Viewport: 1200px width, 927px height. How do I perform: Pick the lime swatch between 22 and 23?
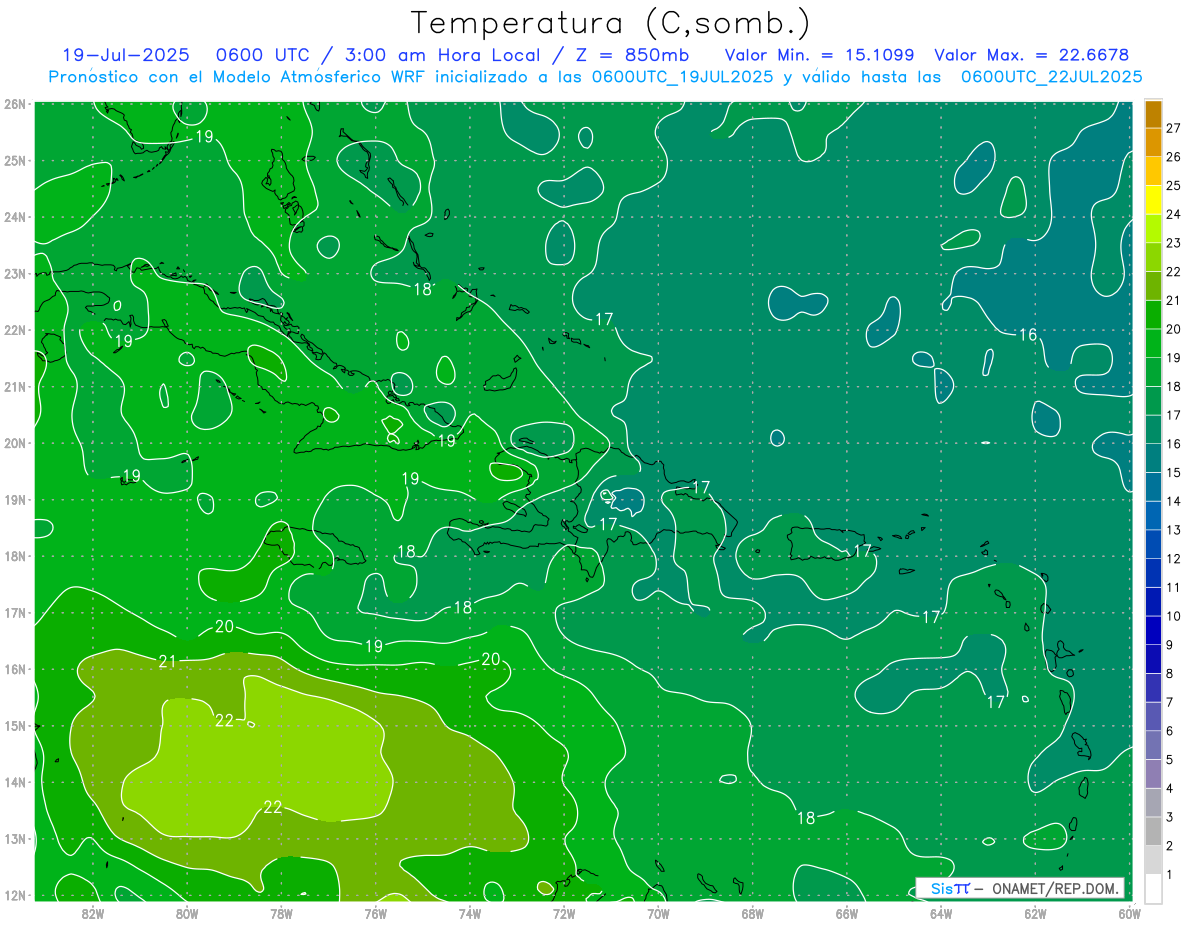1153,257
